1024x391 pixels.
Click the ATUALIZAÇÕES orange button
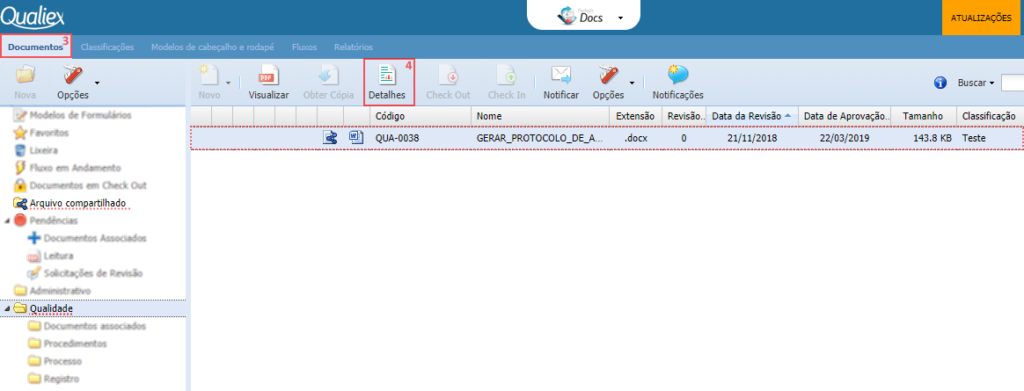(981, 18)
